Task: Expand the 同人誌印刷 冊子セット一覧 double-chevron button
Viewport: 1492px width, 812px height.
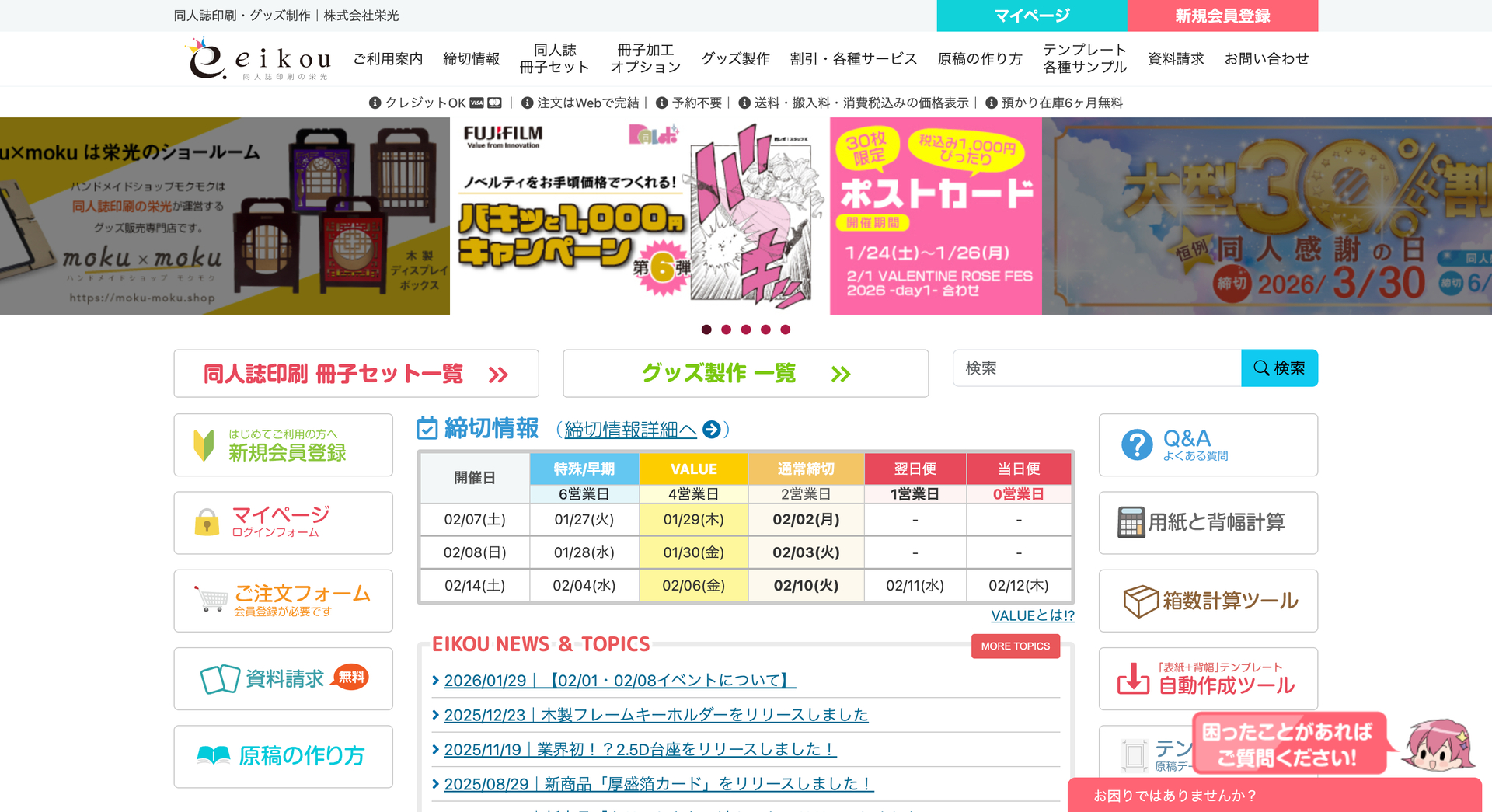Action: point(498,375)
